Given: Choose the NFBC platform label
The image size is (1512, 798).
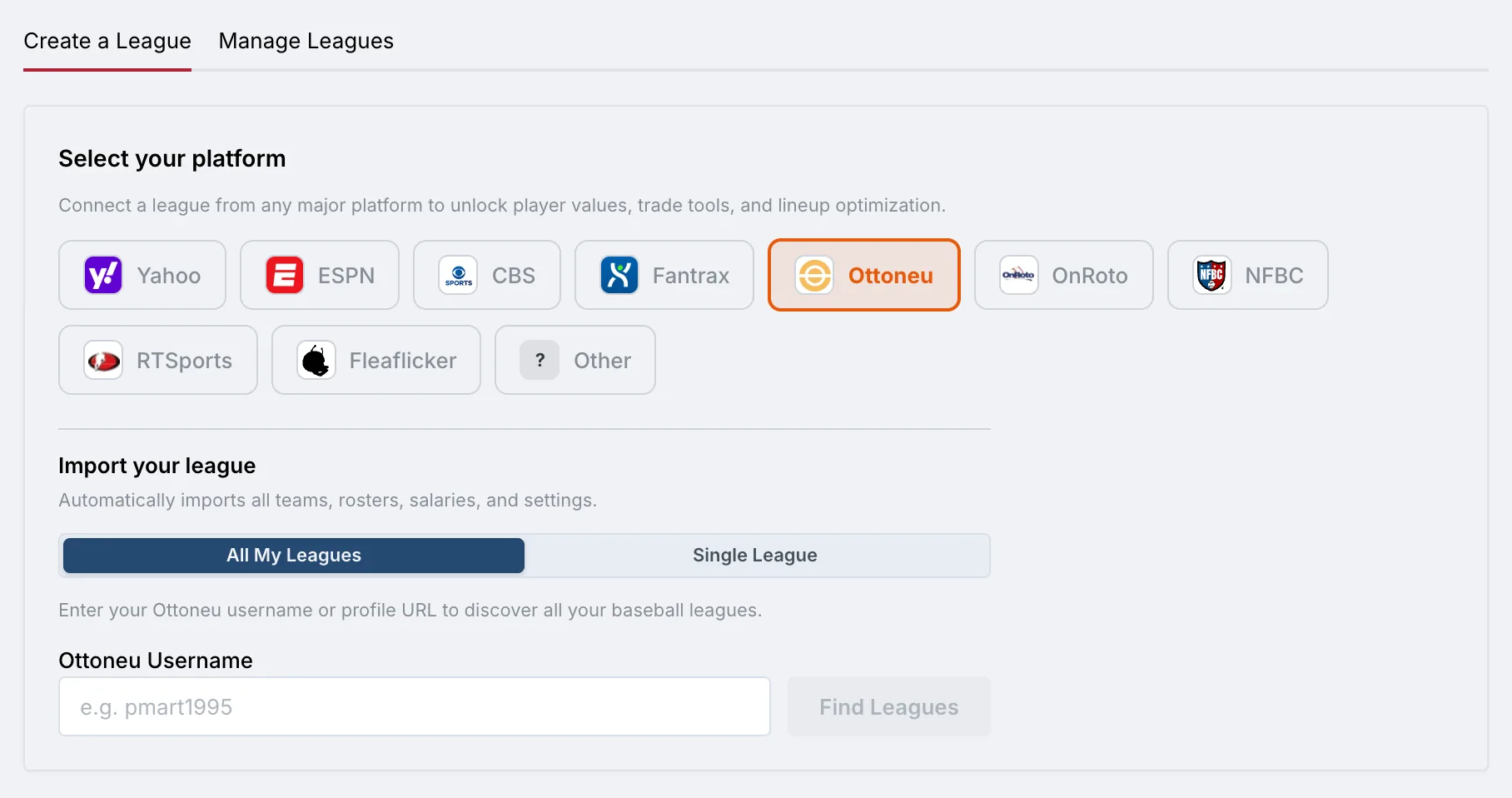Looking at the screenshot, I should tap(1274, 276).
